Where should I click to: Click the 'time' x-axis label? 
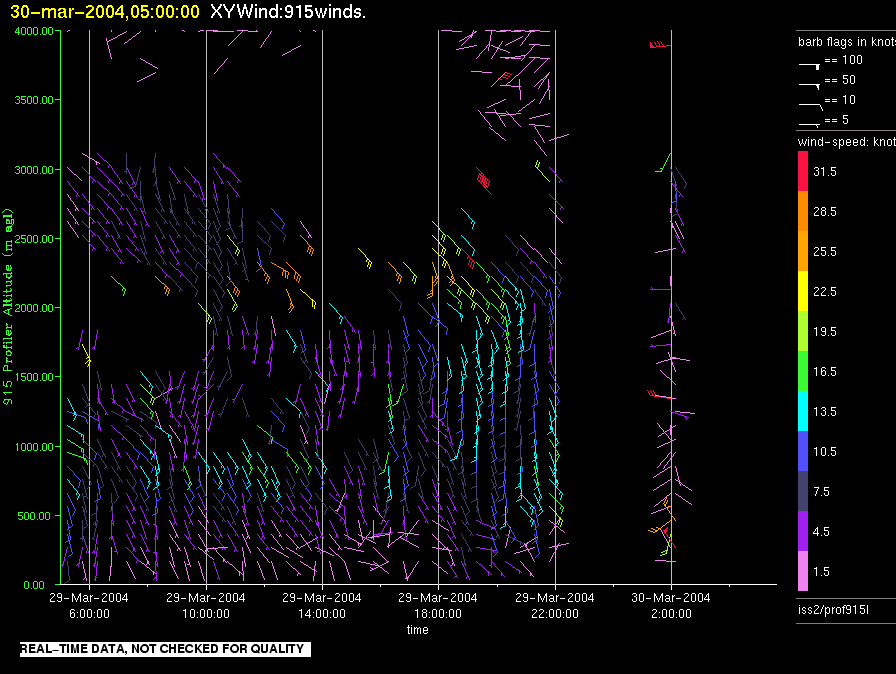[x=418, y=629]
